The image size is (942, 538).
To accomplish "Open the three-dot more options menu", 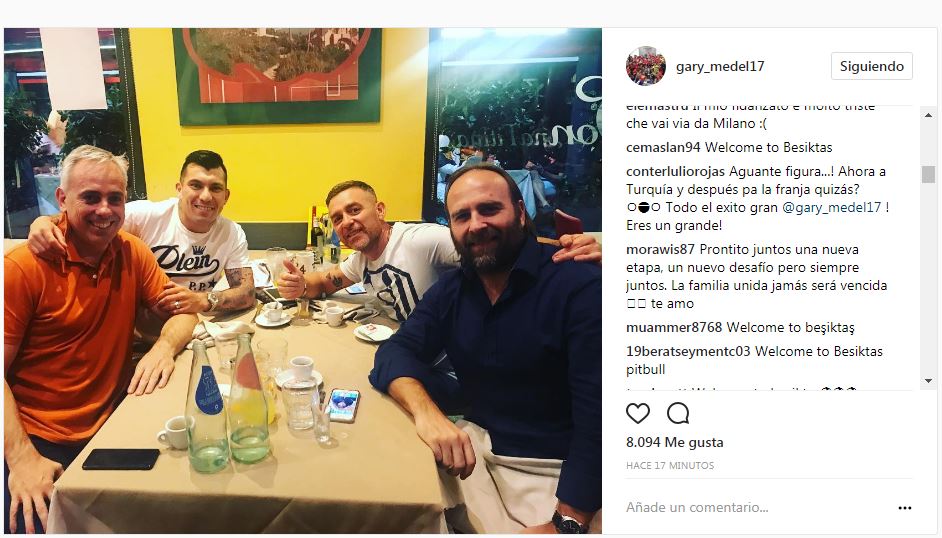I will click(x=905, y=508).
